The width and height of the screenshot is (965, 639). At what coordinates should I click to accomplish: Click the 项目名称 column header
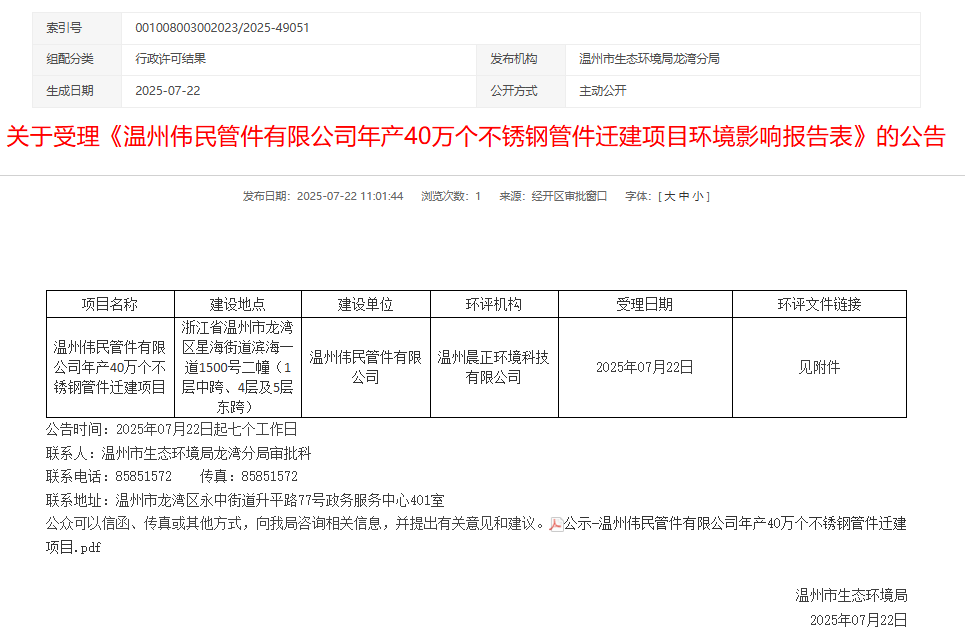pos(110,304)
